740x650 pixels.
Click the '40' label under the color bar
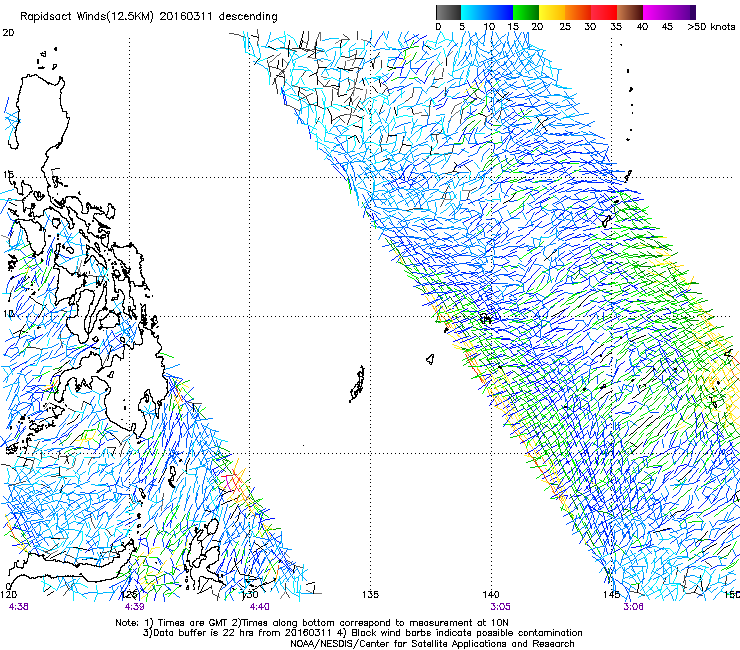642,26
